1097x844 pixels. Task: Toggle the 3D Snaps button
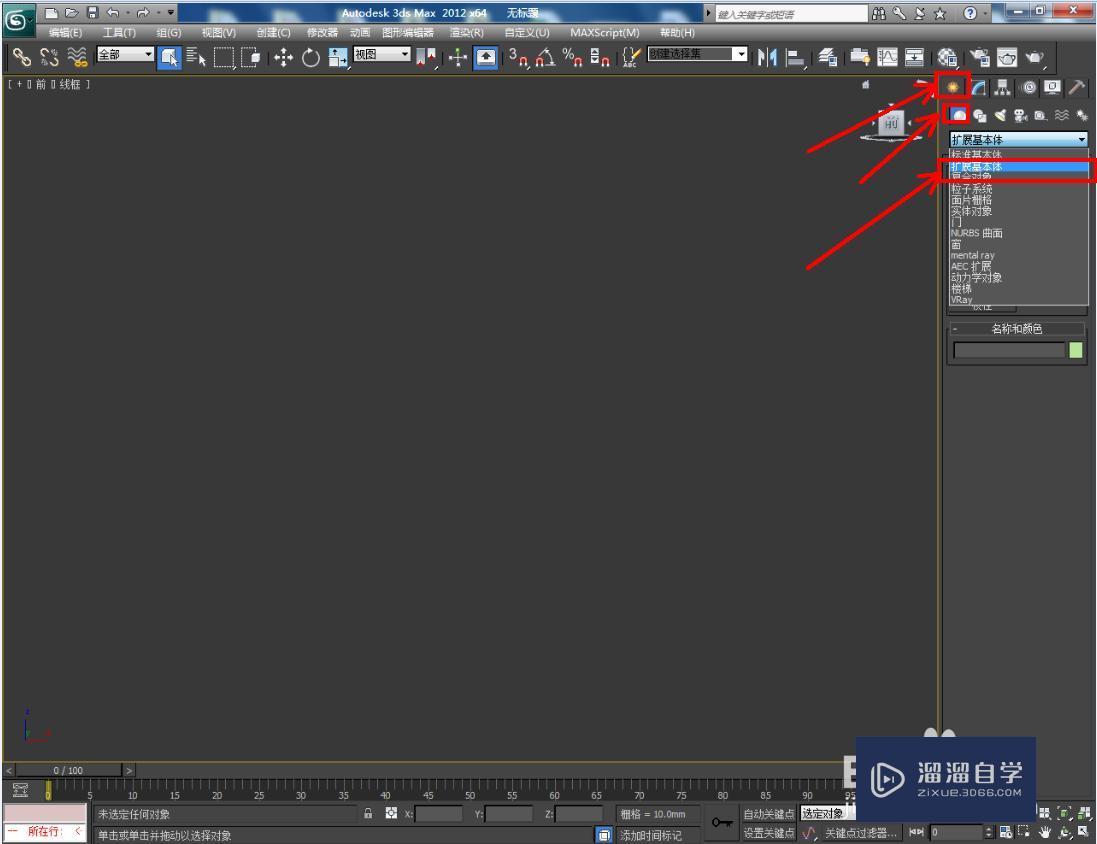(x=518, y=57)
